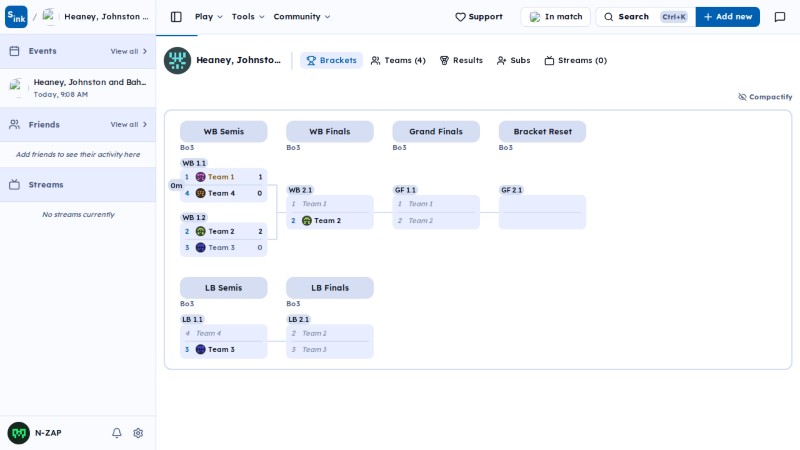Viewport: 800px width, 450px height.
Task: Click the empty GF 2.1 match card
Action: [x=542, y=212]
